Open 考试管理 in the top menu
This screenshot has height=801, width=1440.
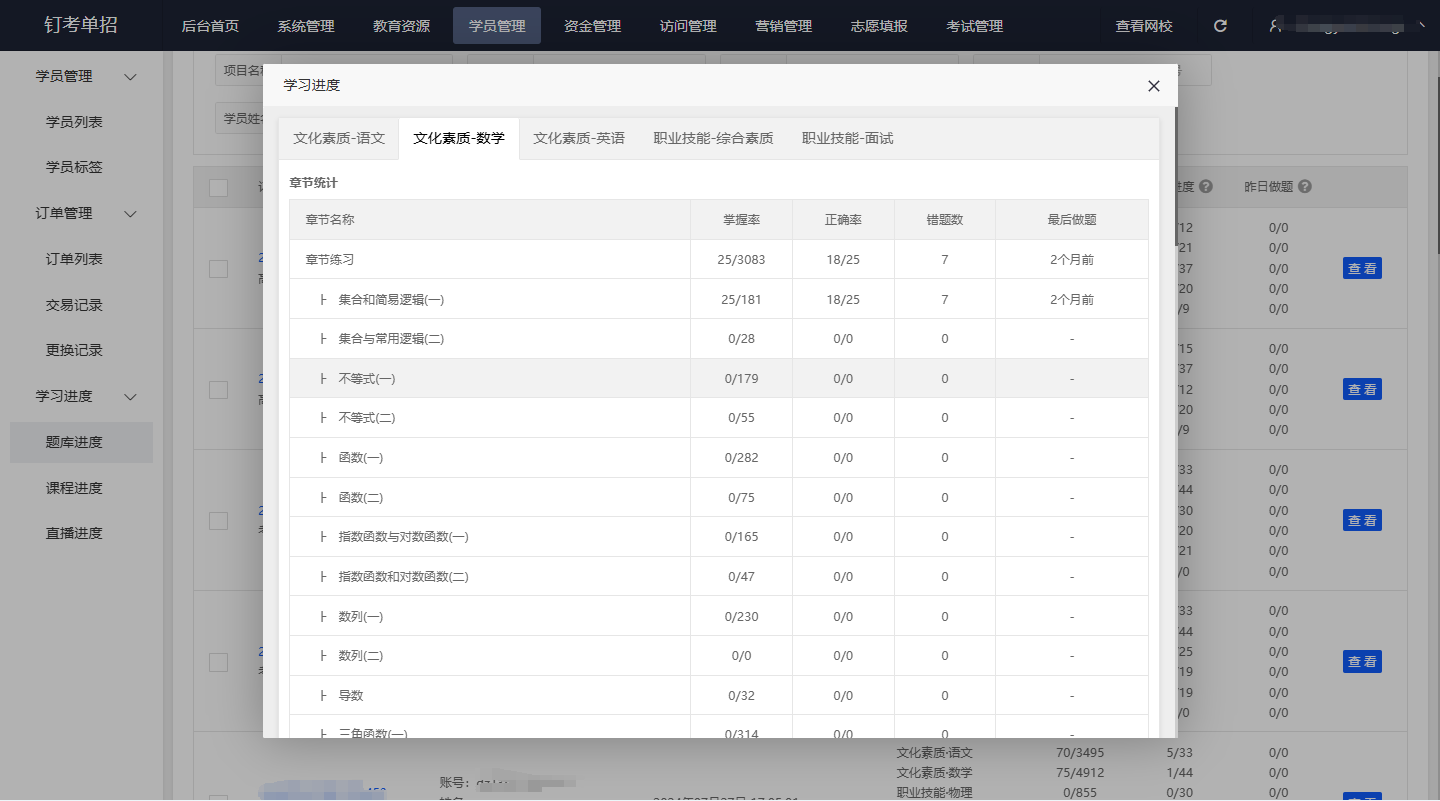pos(974,26)
